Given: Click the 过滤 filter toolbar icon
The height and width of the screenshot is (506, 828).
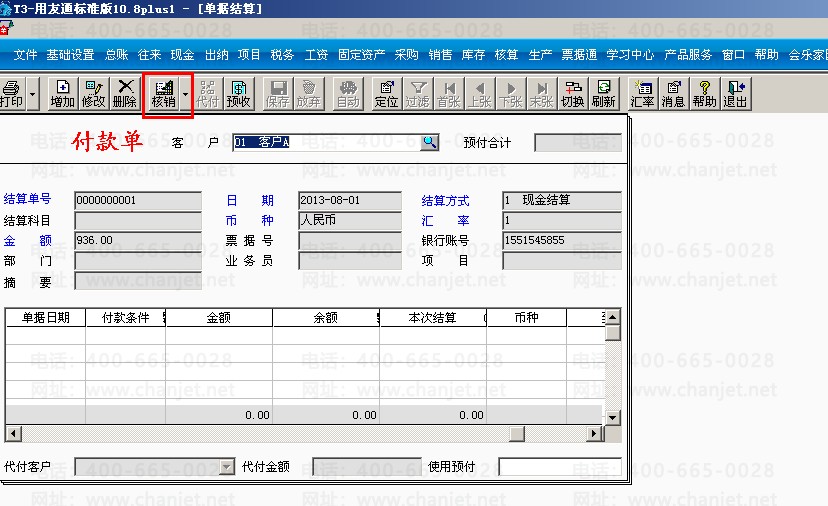Looking at the screenshot, I should [x=418, y=94].
